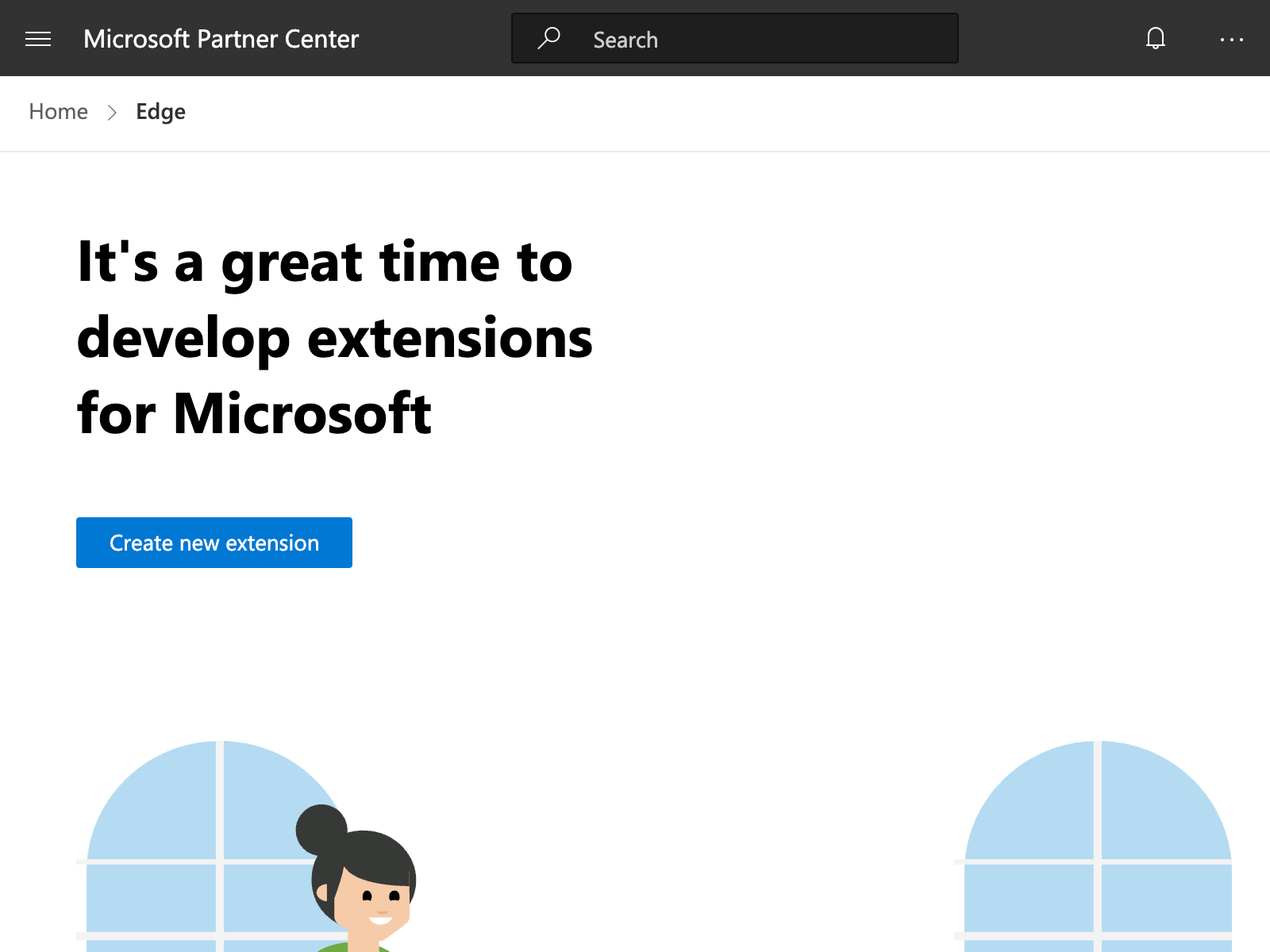Click the magnifying glass search icon
The width and height of the screenshot is (1270, 952).
coord(548,38)
